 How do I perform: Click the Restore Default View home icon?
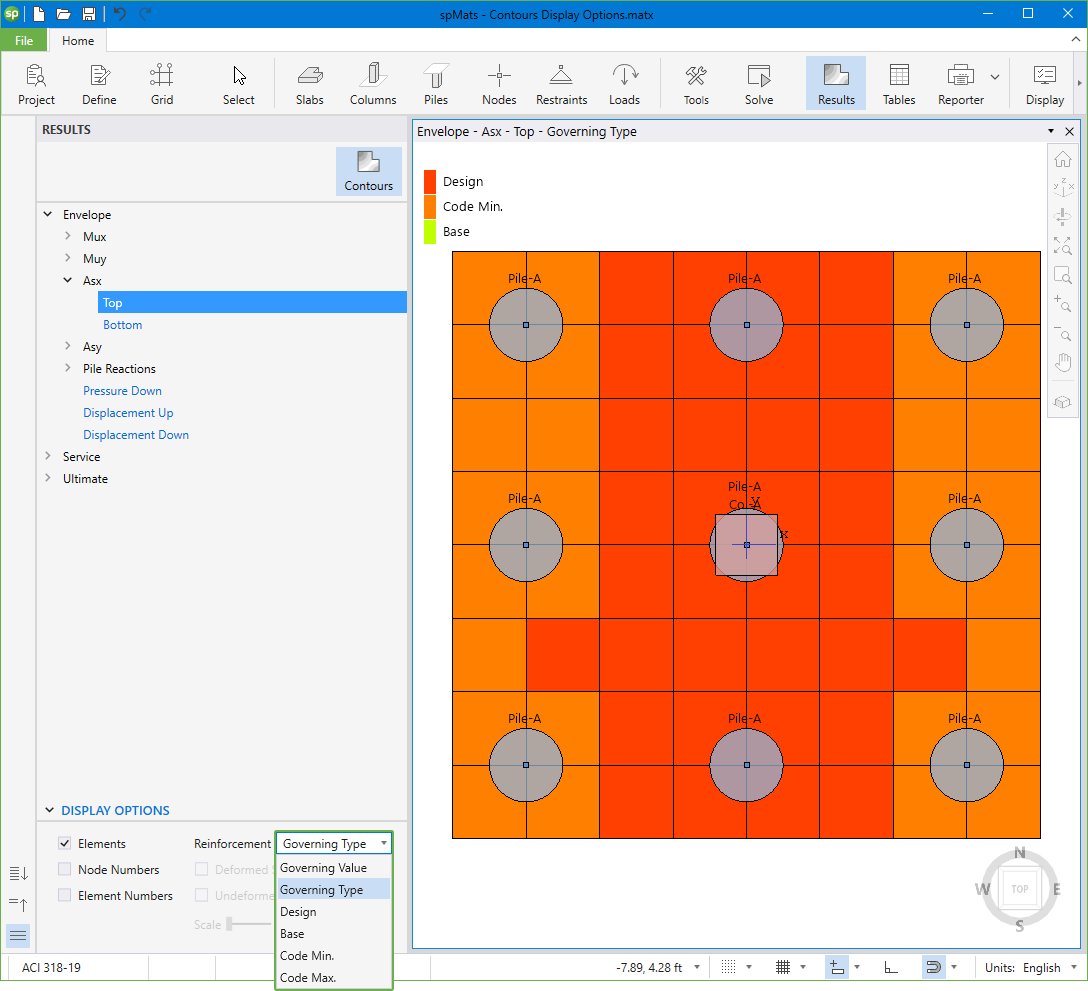[x=1063, y=158]
